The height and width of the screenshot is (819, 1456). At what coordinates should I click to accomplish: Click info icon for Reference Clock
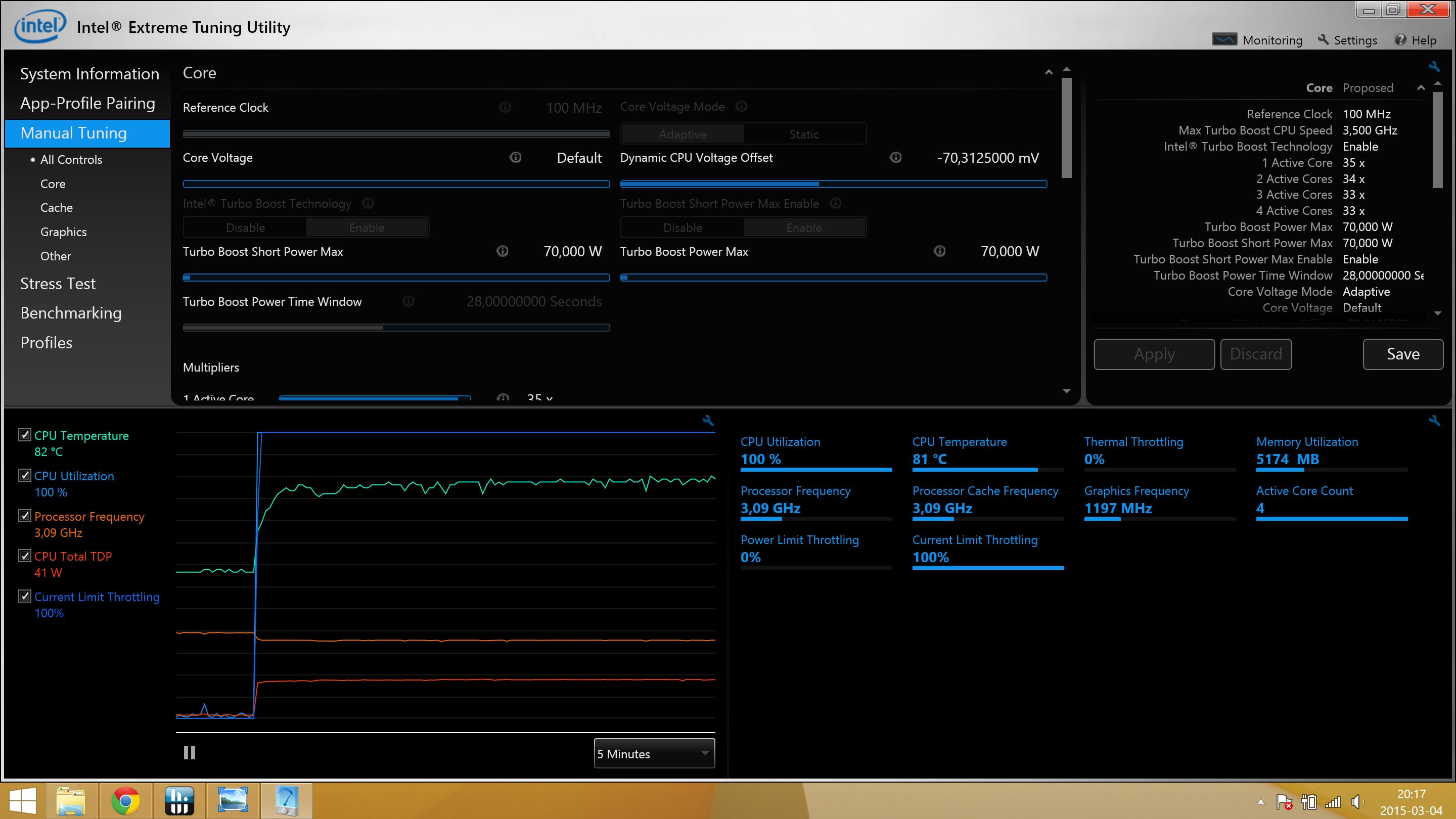[505, 107]
